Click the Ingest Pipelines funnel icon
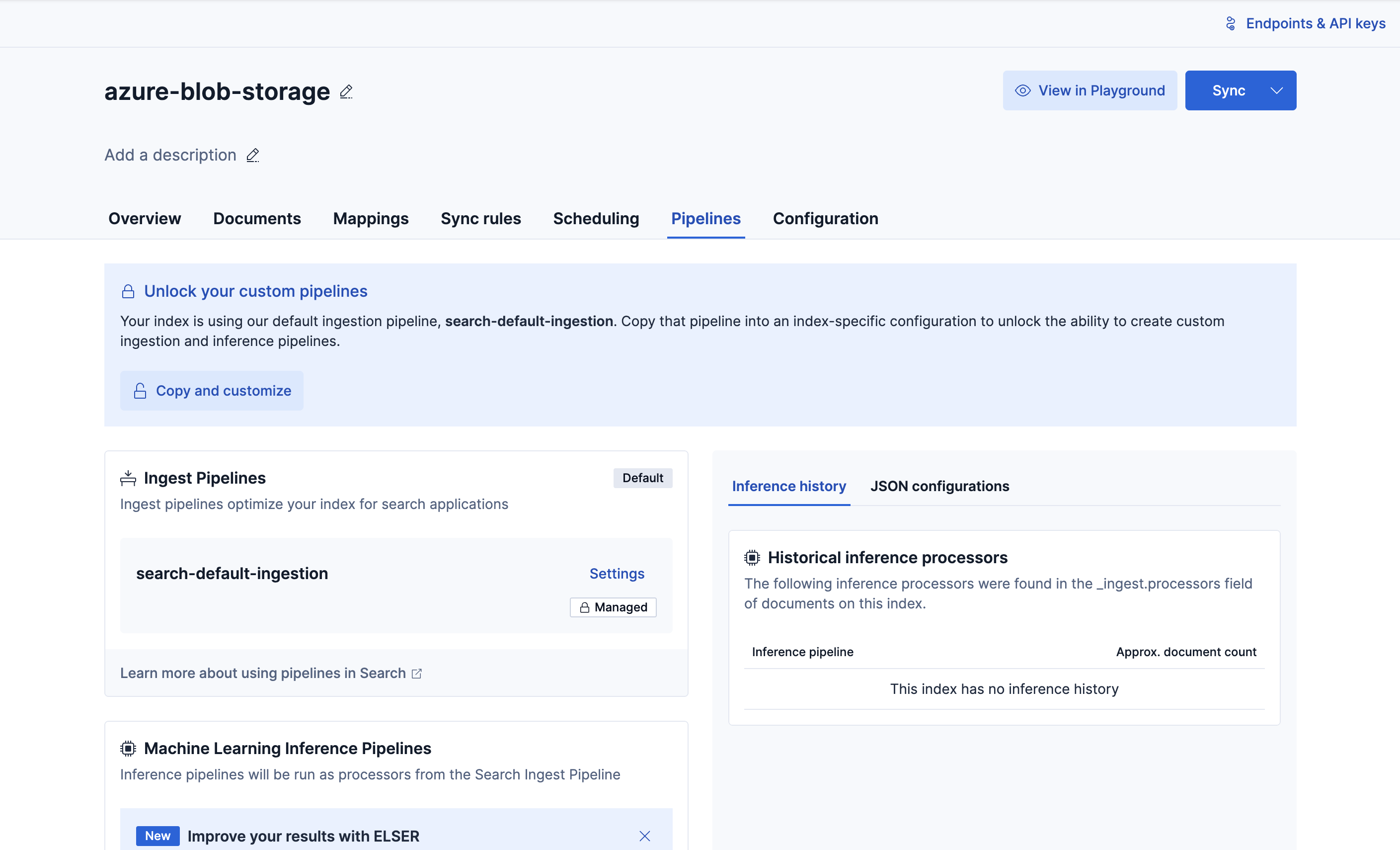The width and height of the screenshot is (1400, 850). tap(128, 478)
